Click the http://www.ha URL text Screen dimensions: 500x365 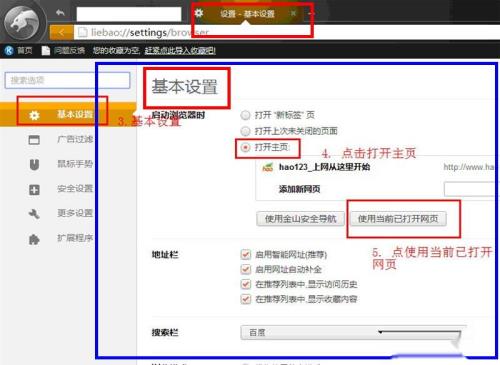[469, 167]
